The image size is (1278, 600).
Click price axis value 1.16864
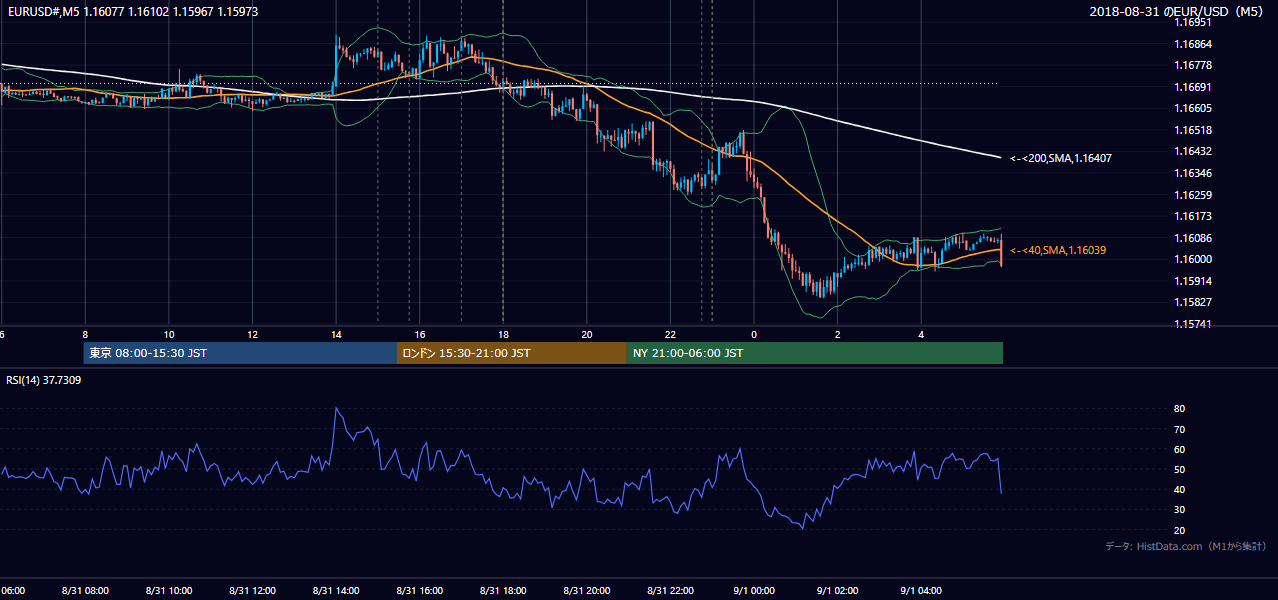1192,44
